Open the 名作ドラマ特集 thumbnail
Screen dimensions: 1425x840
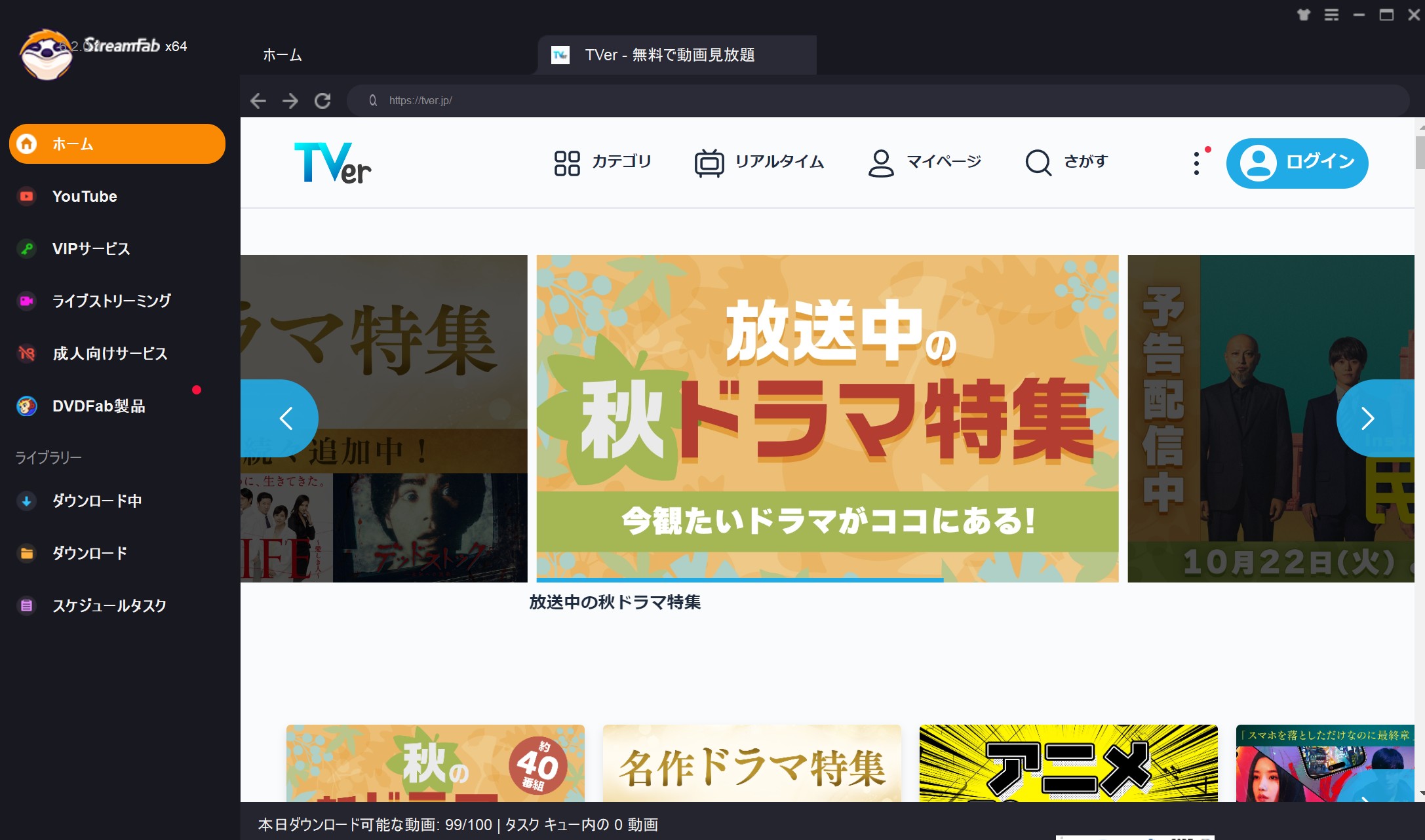click(x=752, y=763)
